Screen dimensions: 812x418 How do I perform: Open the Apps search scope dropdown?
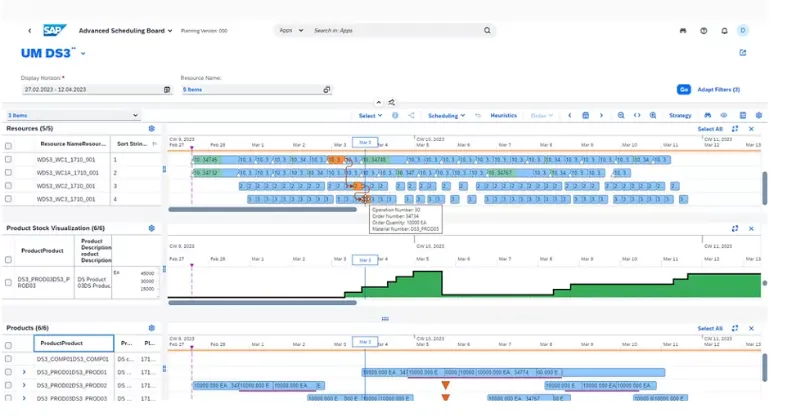[291, 31]
